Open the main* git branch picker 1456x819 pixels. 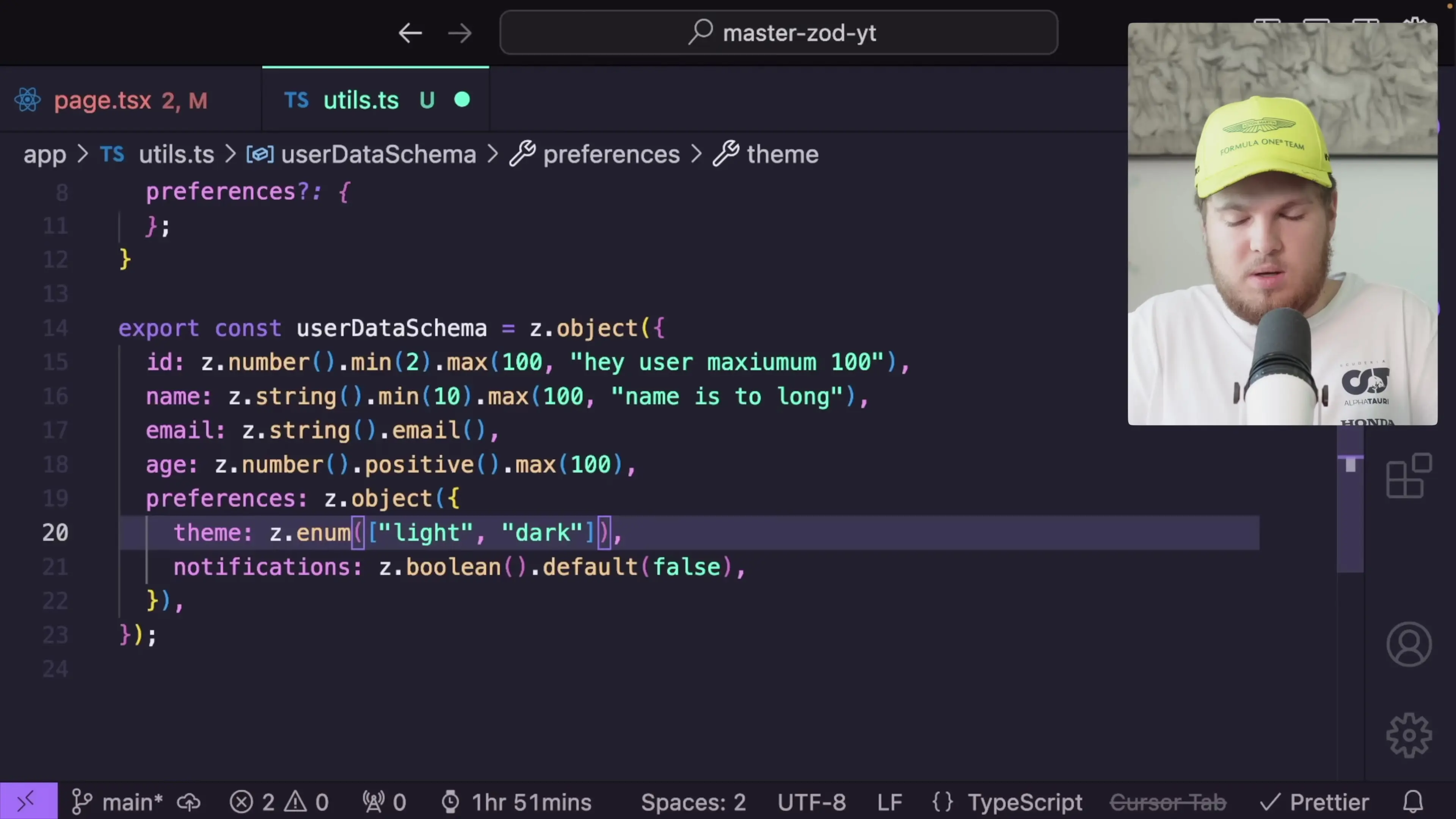tap(118, 802)
